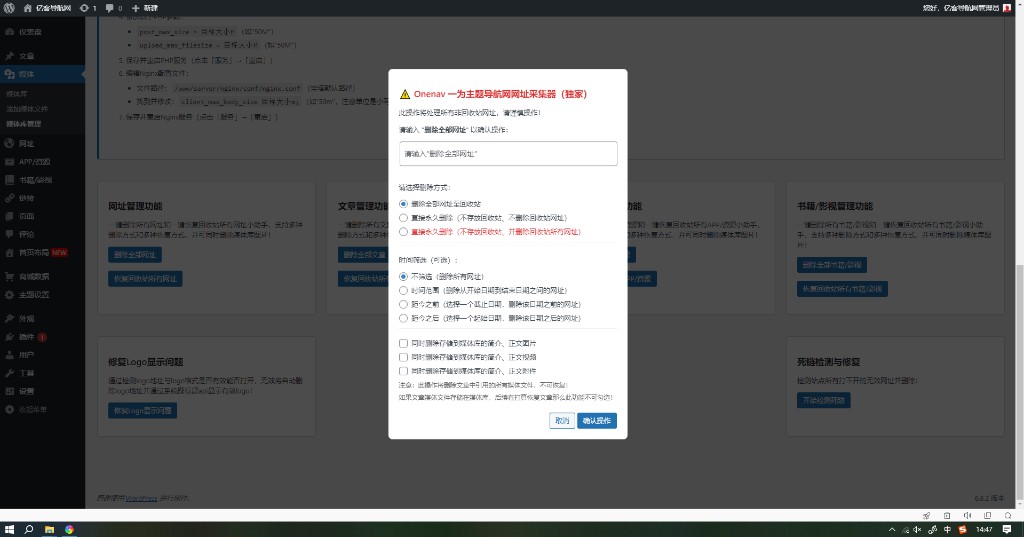Screen dimensions: 1024x537
Task: Open the 首页布局 NEW item in sidebar
Action: pos(42,252)
